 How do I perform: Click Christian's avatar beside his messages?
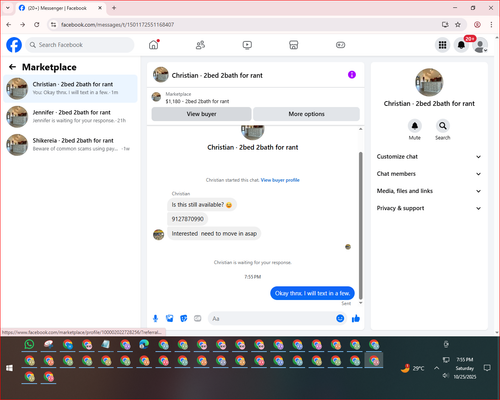(x=158, y=234)
